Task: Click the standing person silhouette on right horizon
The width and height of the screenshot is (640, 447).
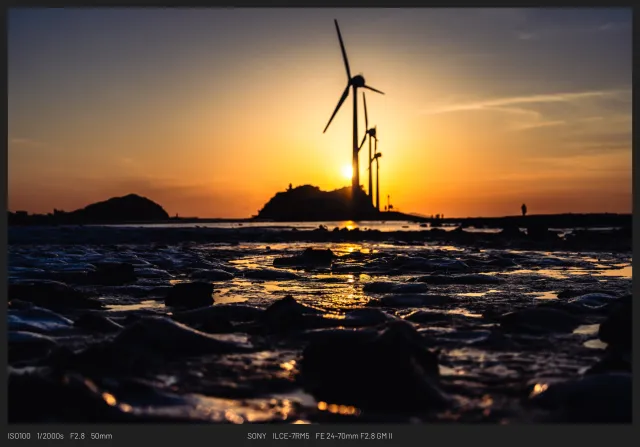Action: (523, 210)
